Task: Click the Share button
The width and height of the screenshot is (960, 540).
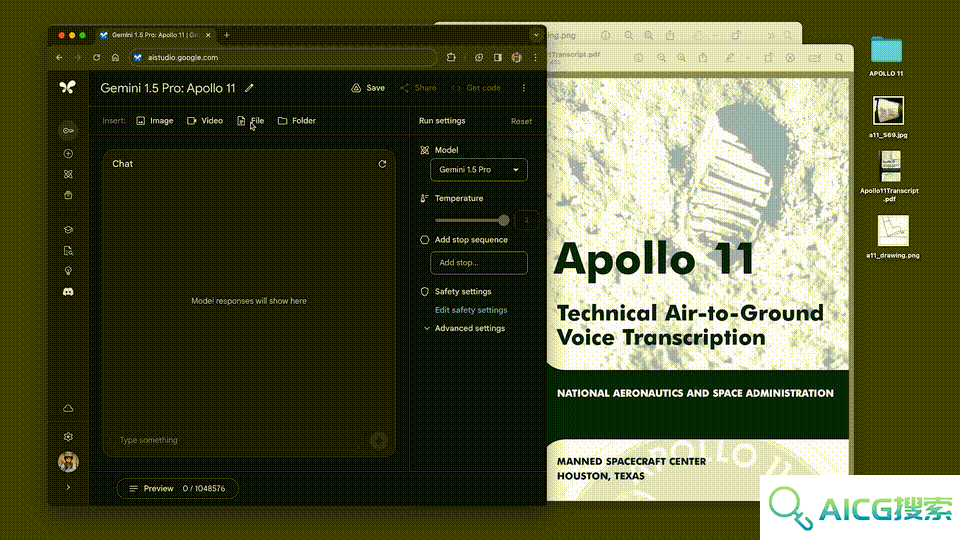Action: click(418, 88)
